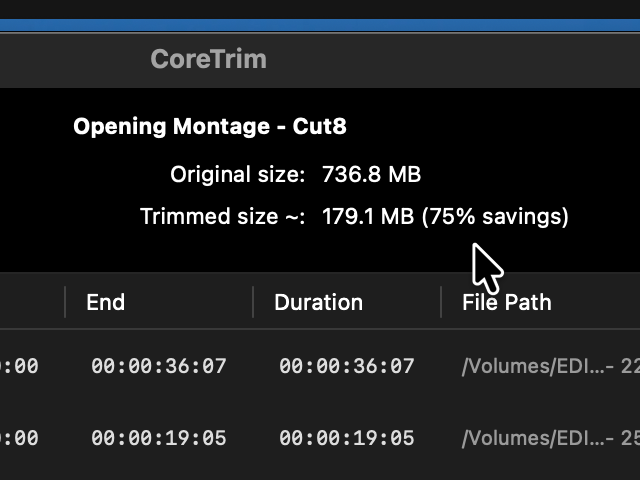
Task: Sort clips by the Duration column header
Action: [x=318, y=302]
